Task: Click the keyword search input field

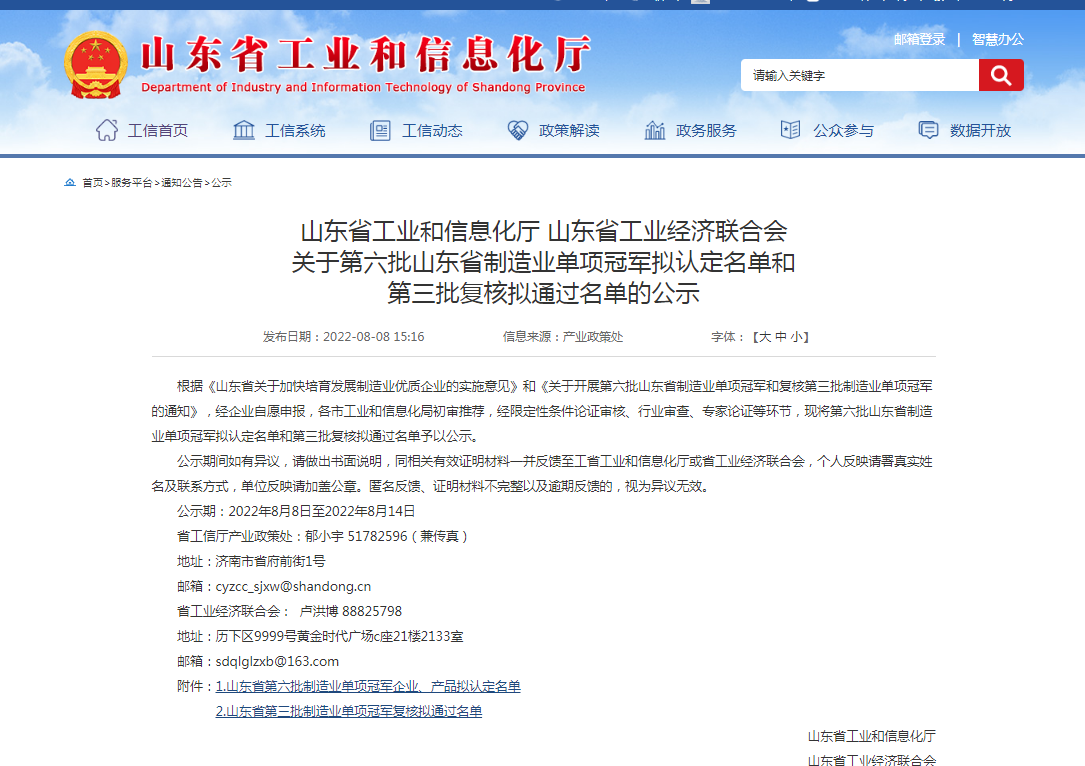Action: 859,75
